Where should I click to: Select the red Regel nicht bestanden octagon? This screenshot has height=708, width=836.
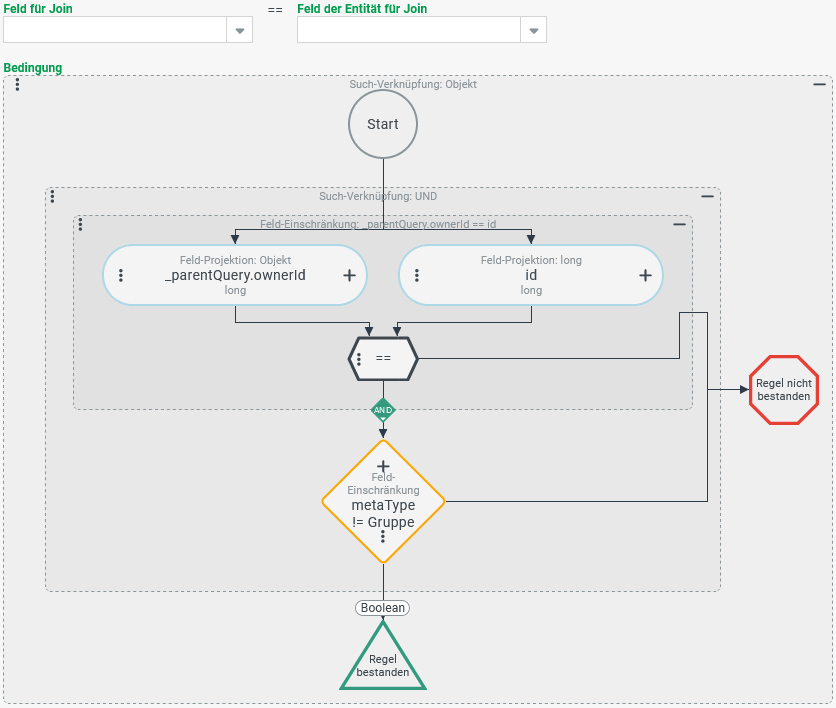tap(784, 390)
